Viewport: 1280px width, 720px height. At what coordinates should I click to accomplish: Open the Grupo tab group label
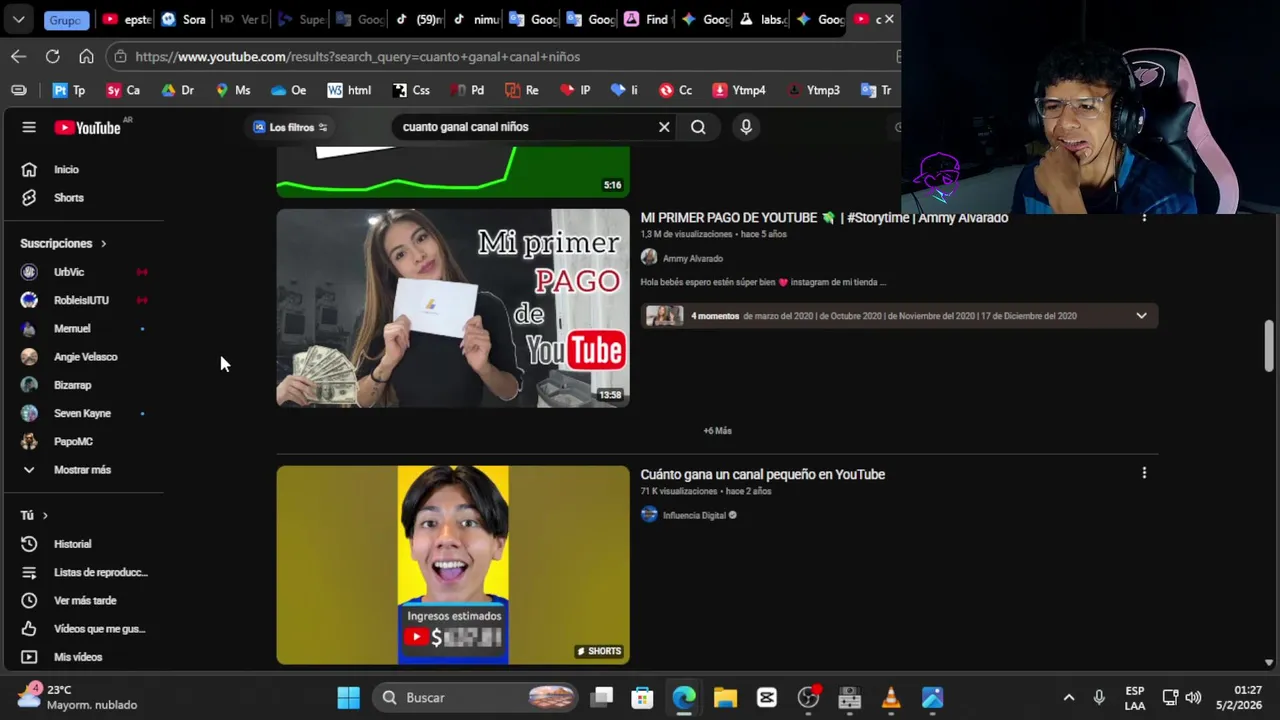(x=66, y=20)
